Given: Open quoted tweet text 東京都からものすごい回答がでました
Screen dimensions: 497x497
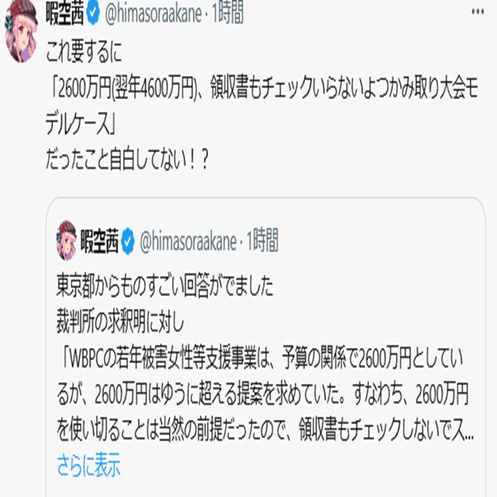Looking at the screenshot, I should pyautogui.click(x=165, y=286).
